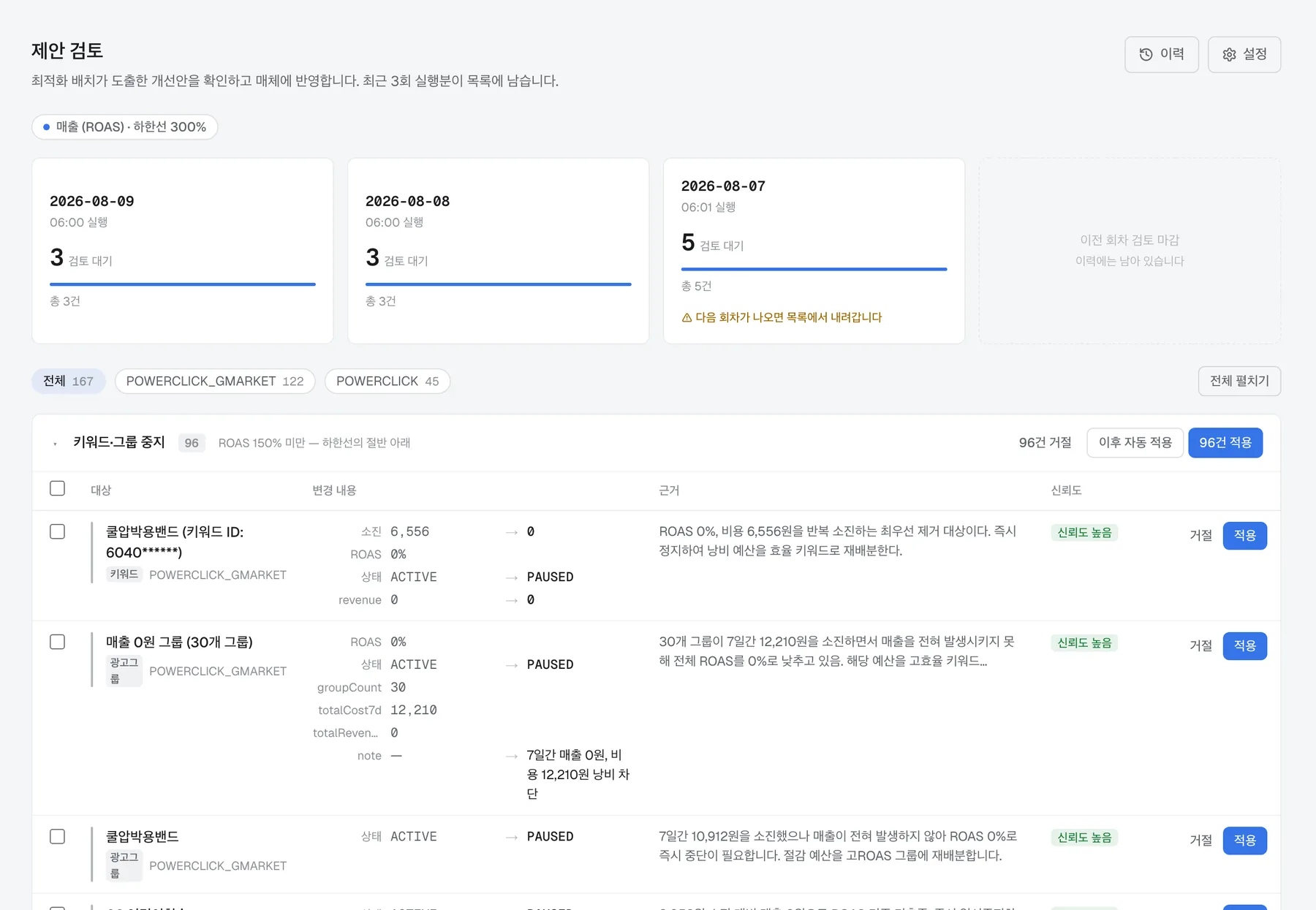1316x910 pixels.
Task: Click the 키워드 tag under 쿨압박용밴드 keyword
Action: click(124, 575)
